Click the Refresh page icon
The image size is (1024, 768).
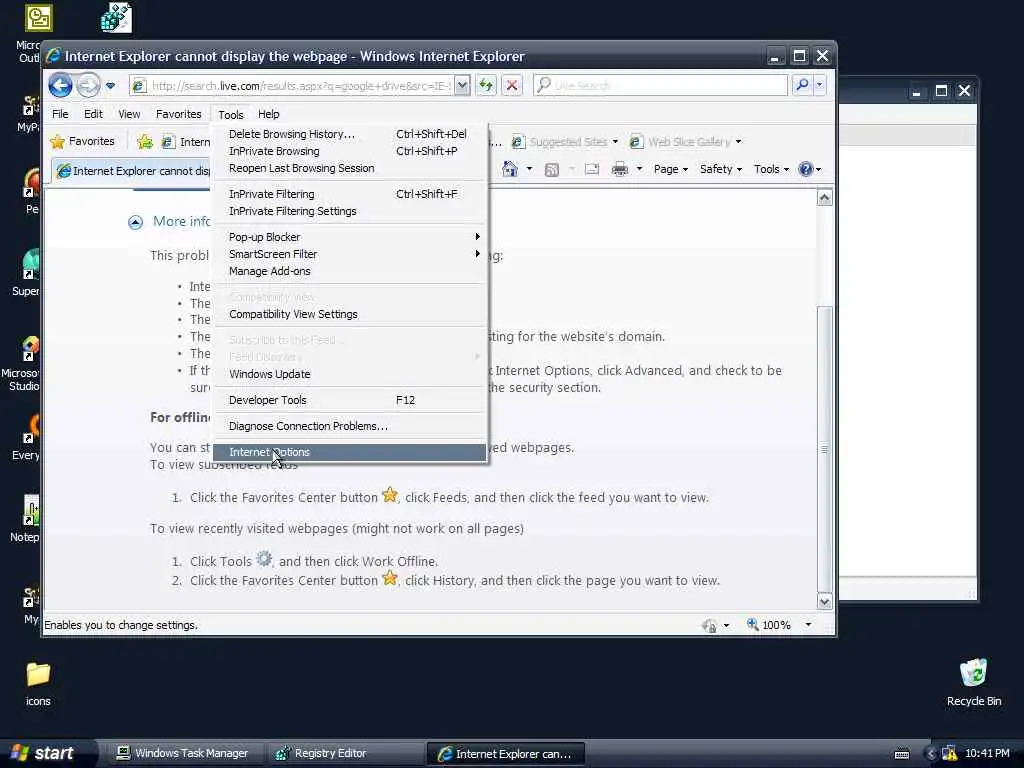[x=486, y=85]
